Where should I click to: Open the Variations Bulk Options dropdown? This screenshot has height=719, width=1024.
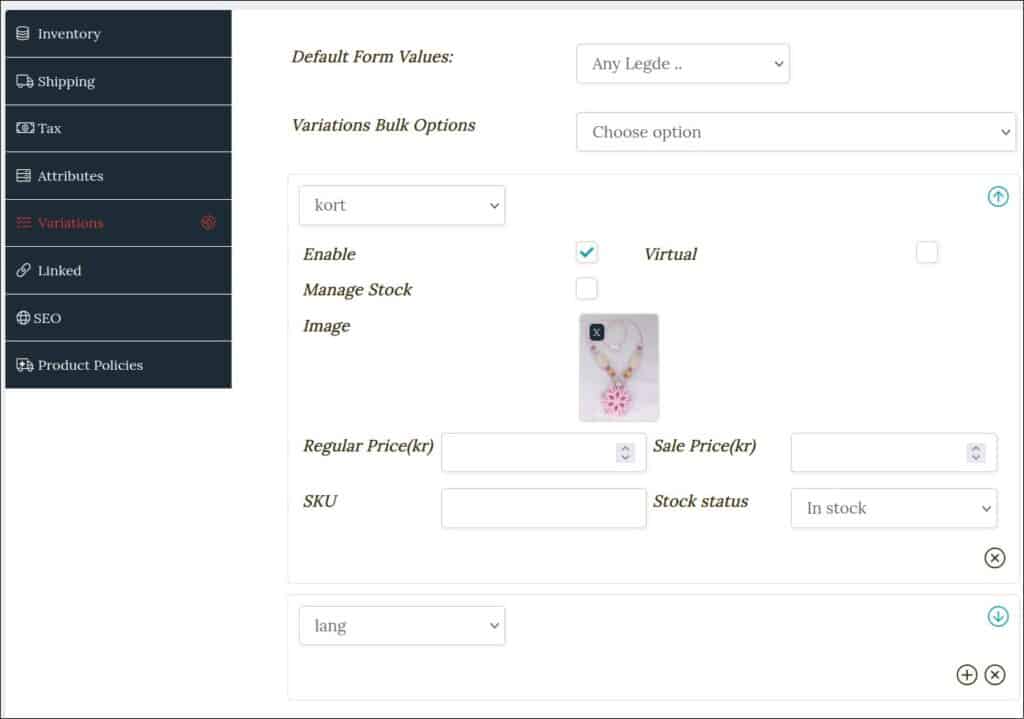796,132
